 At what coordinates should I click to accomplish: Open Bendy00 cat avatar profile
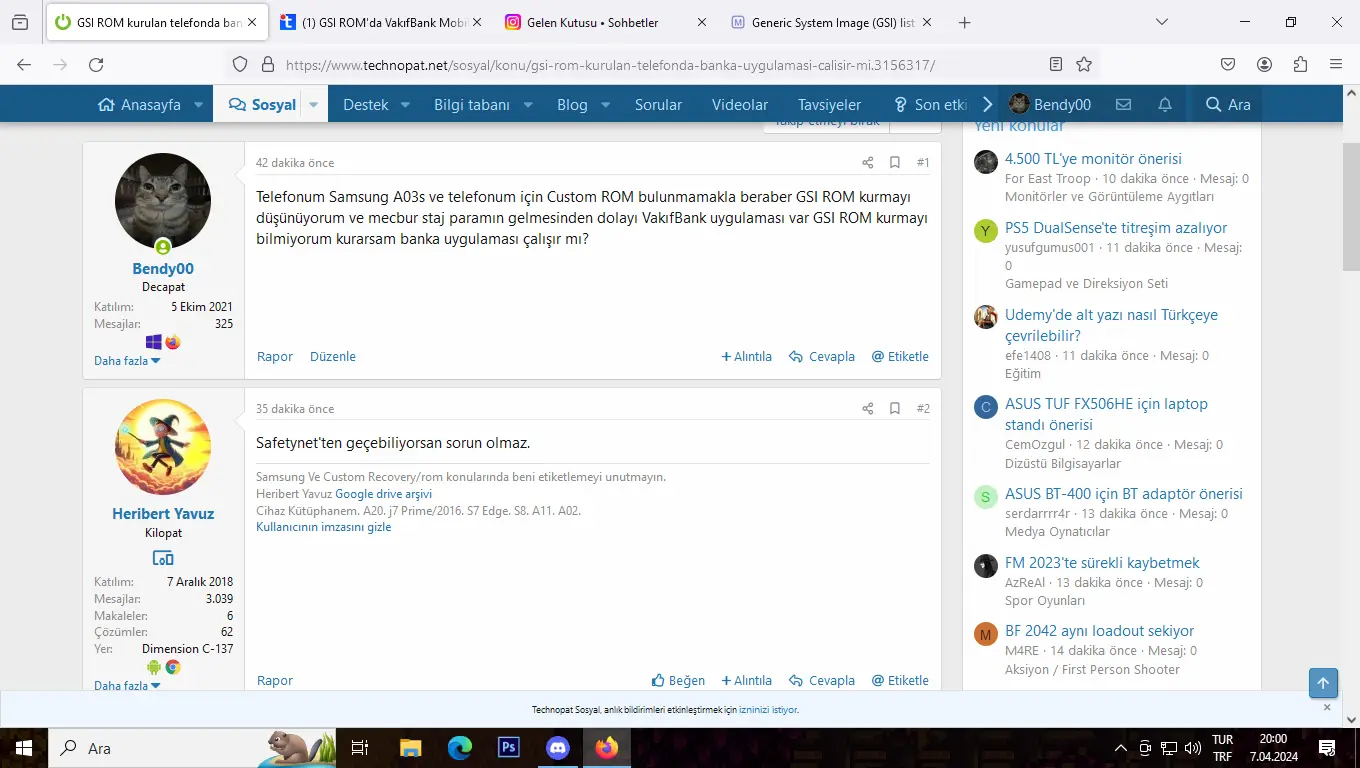163,201
